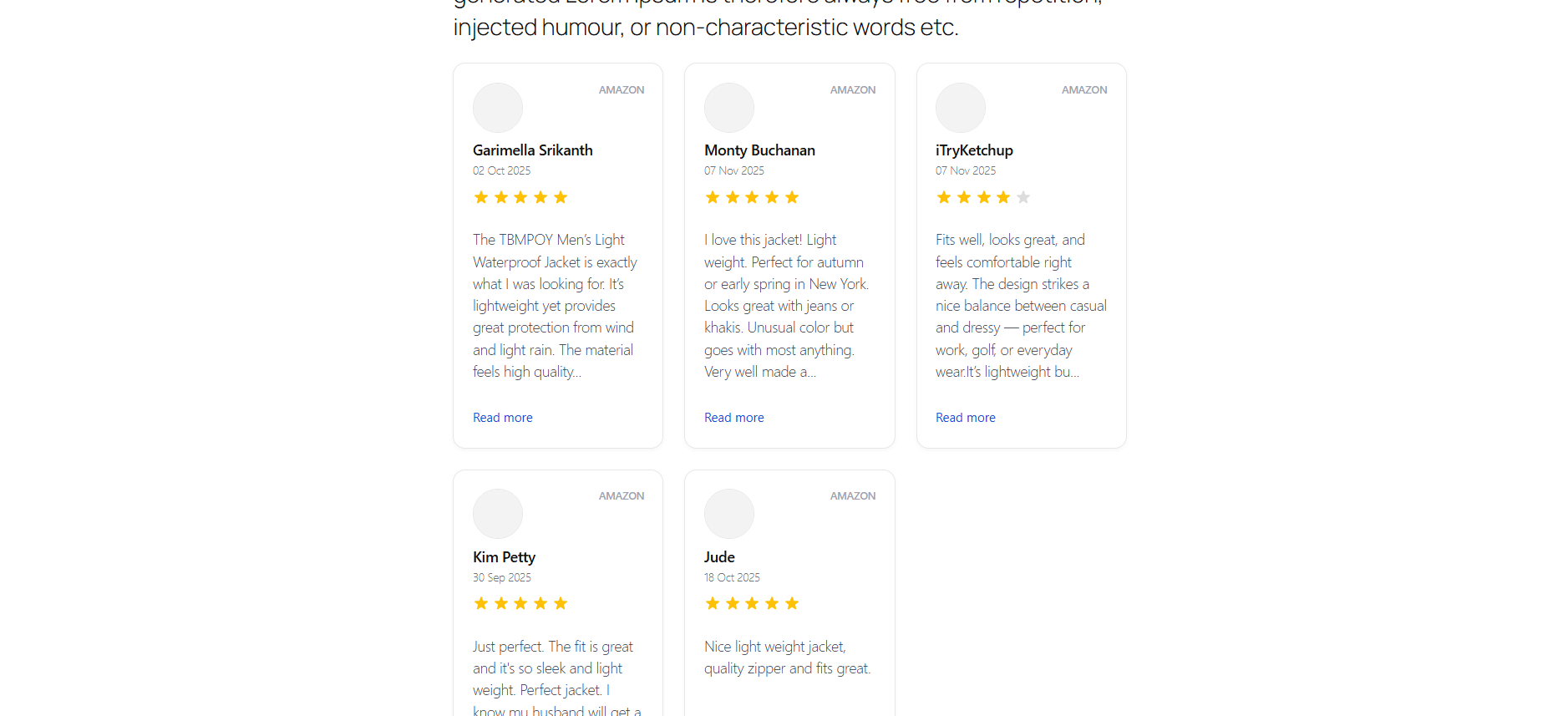The height and width of the screenshot is (716, 1568).
Task: Click Monty Buchanan's avatar circle
Action: point(729,108)
